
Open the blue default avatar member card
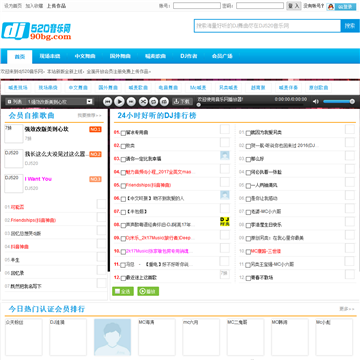[112, 337]
